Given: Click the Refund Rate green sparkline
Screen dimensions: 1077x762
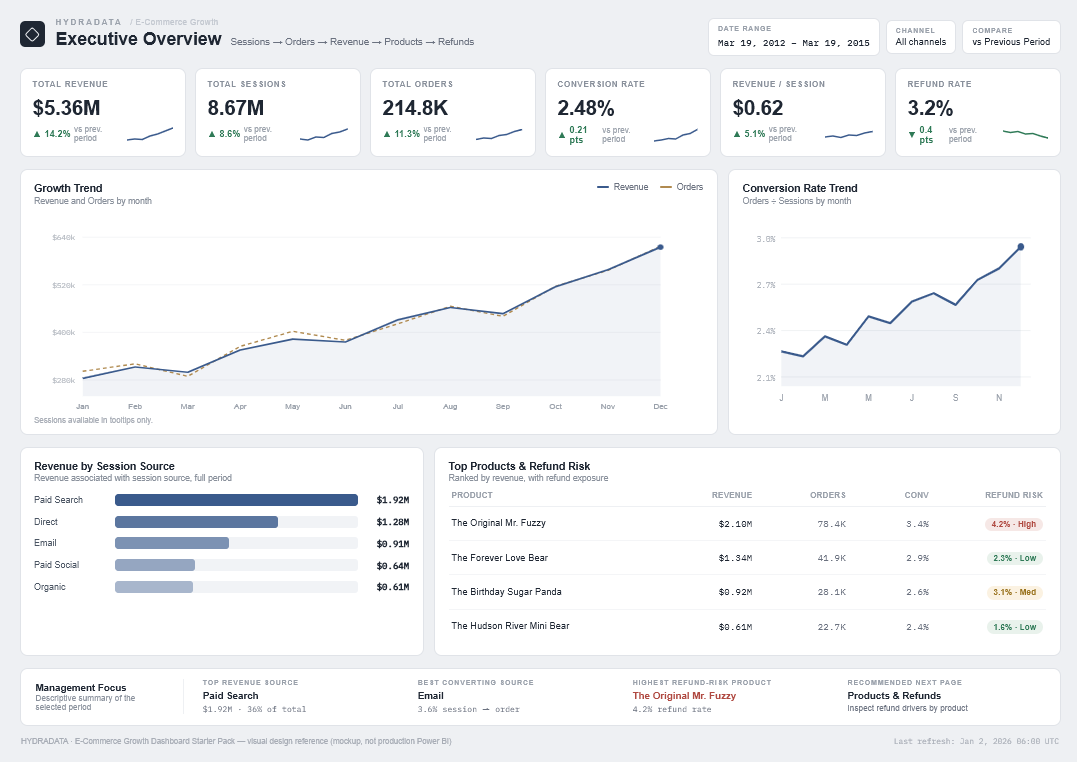Looking at the screenshot, I should 1025,133.
